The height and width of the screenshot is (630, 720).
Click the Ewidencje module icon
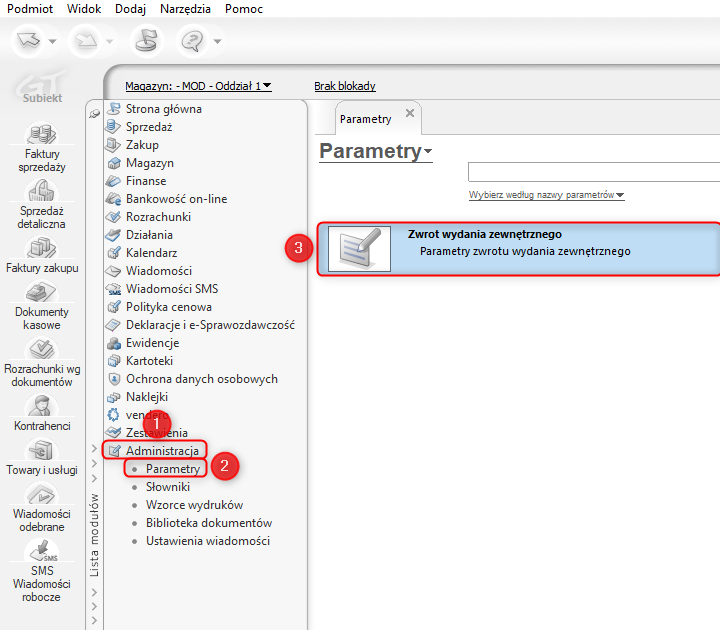[113, 343]
